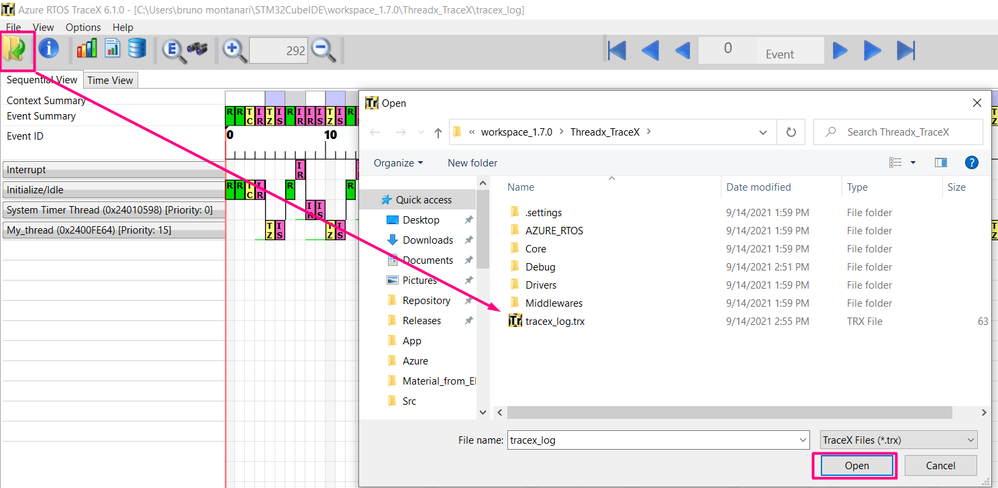The image size is (998, 488).
Task: Click the change view layout icon
Action: tap(895, 163)
